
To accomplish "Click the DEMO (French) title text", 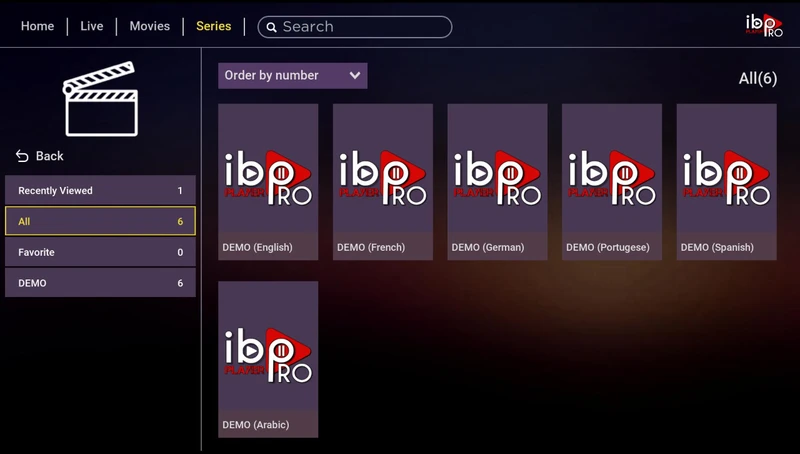I will click(371, 247).
